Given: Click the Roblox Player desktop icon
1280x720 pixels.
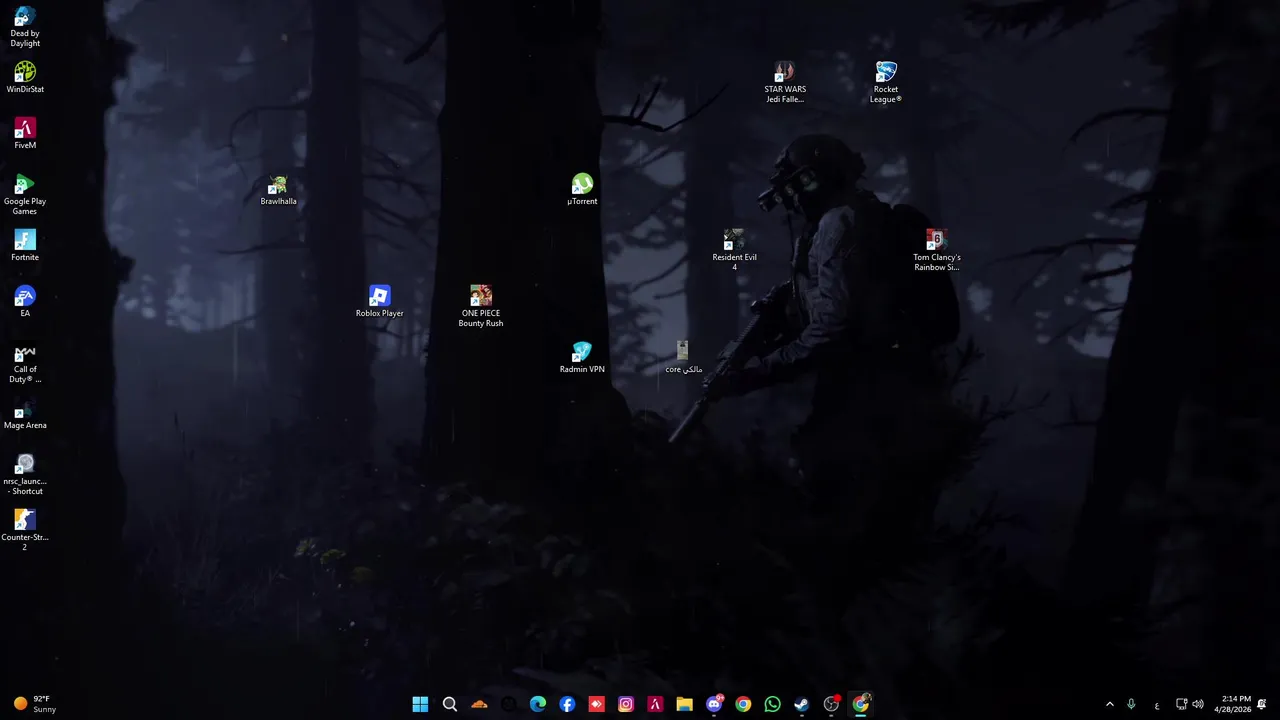Looking at the screenshot, I should (x=379, y=302).
